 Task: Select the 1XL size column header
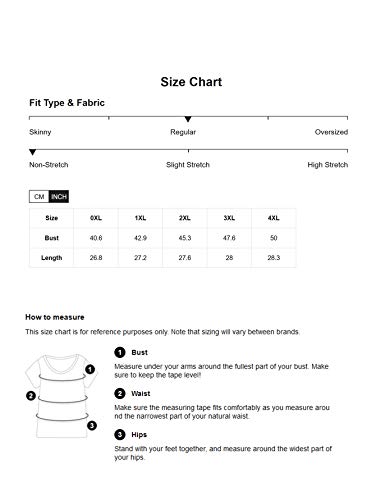[x=140, y=218]
